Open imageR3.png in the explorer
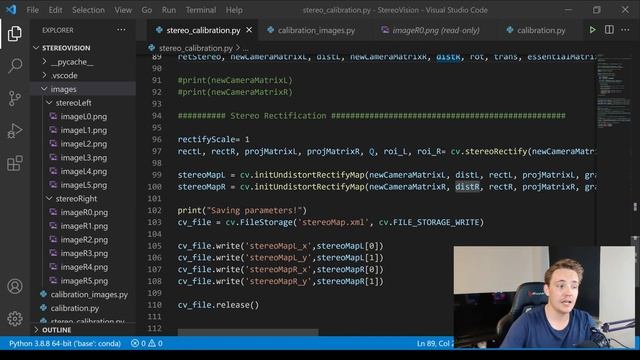 click(84, 253)
